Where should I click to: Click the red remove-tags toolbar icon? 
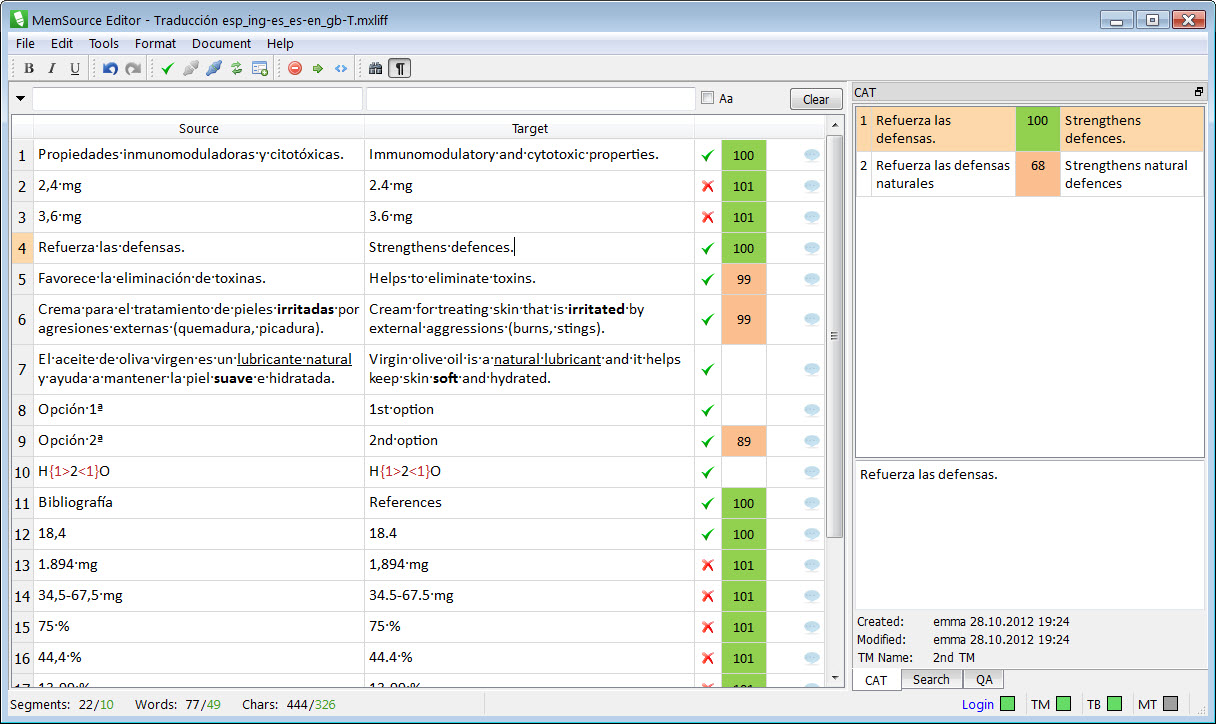click(x=295, y=69)
